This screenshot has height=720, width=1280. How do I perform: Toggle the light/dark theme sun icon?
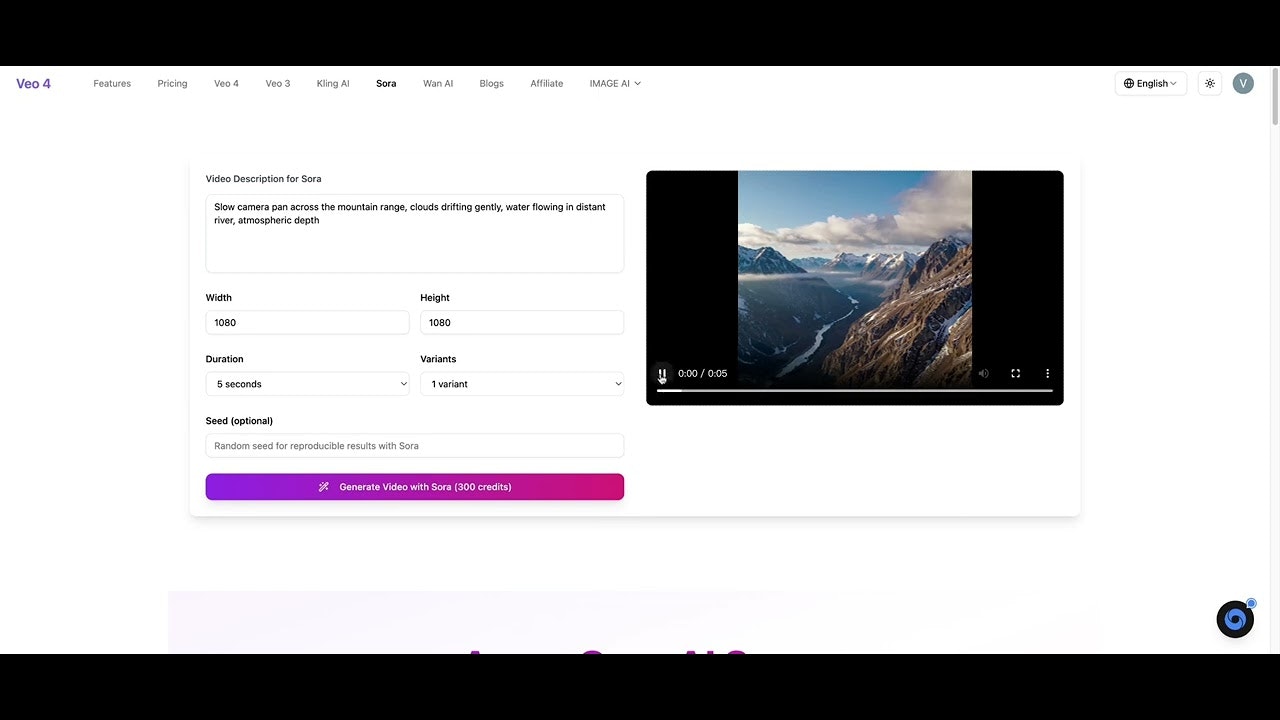(1210, 84)
